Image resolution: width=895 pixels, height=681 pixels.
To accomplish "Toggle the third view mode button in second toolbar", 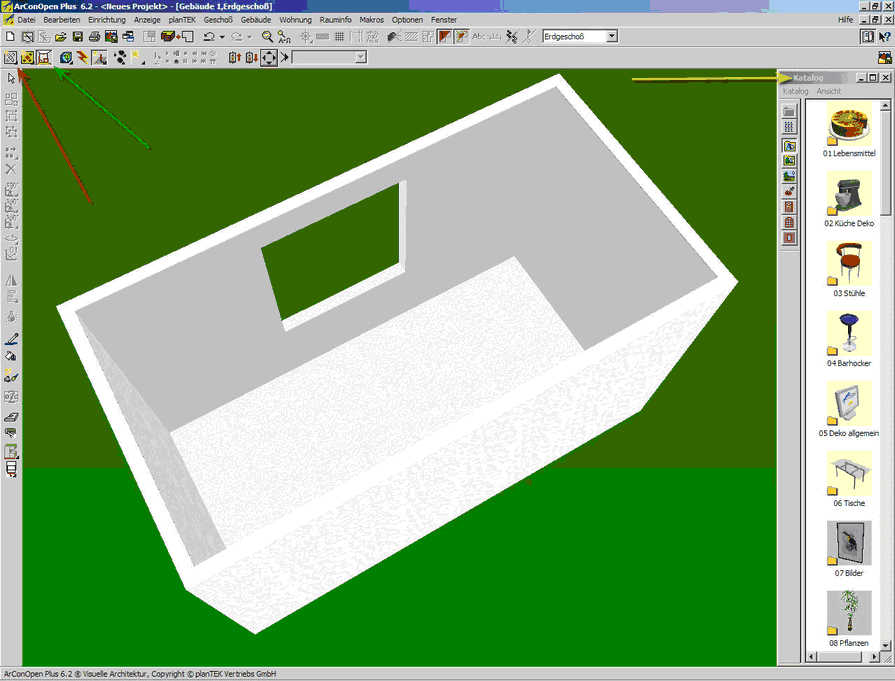I will point(44,58).
